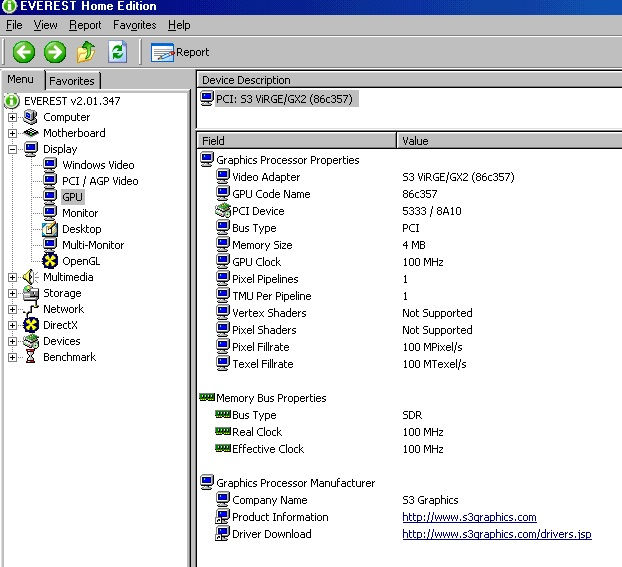Expand the Devices tree node

12,341
